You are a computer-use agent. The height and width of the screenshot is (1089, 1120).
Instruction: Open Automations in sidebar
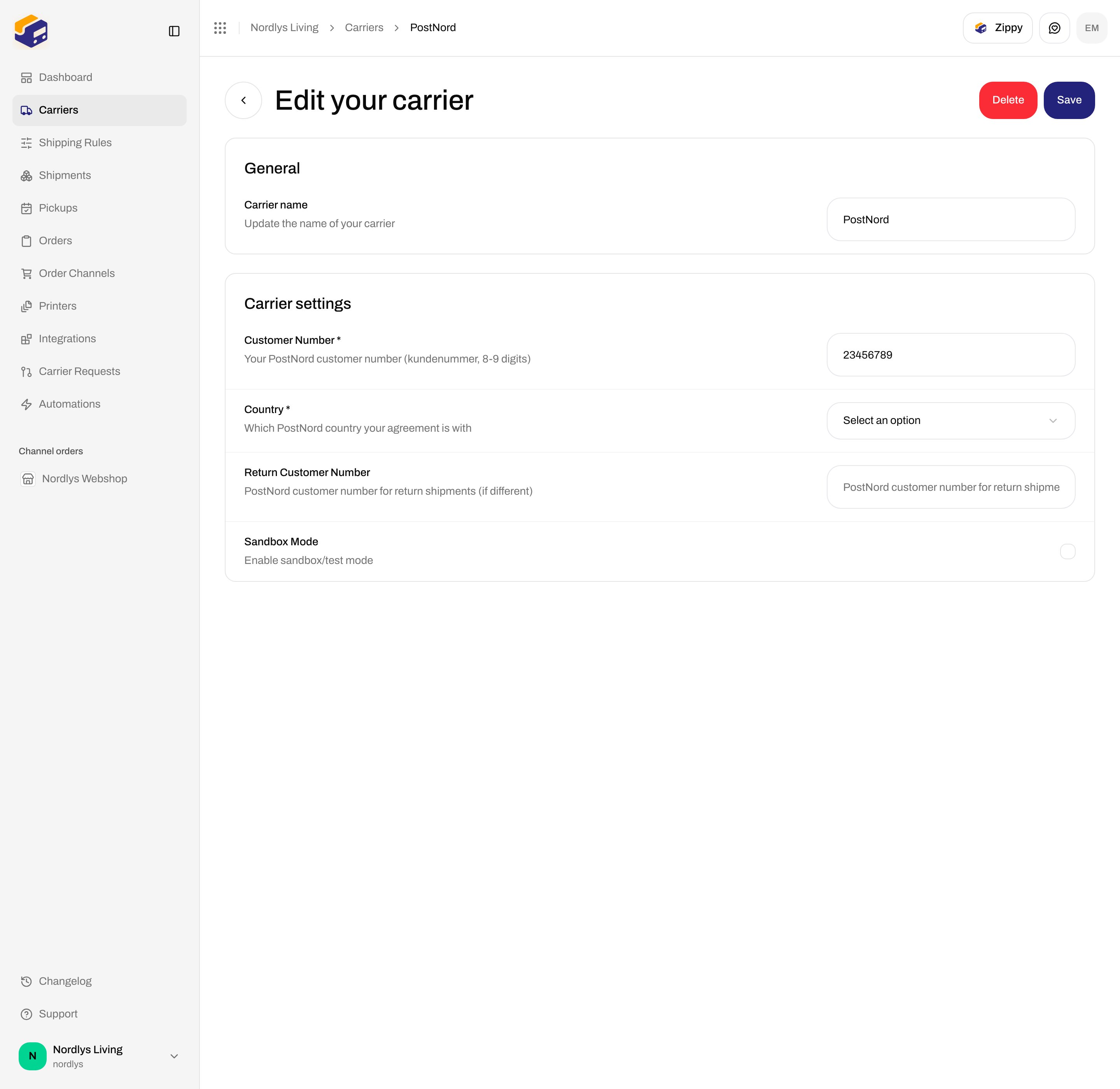coord(100,404)
